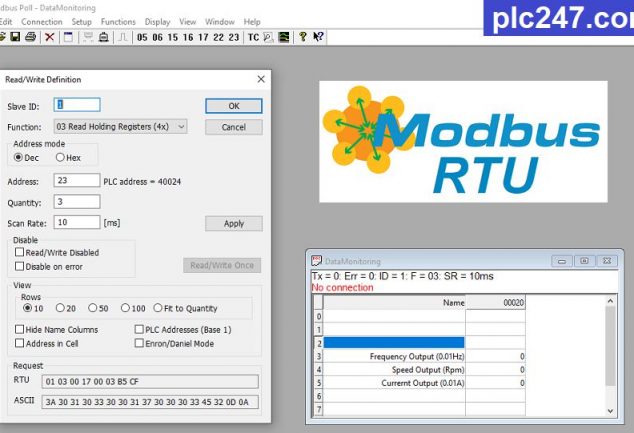Image resolution: width=634 pixels, height=433 pixels.
Task: Click function 23 read/write registers button
Action: pyautogui.click(x=234, y=38)
